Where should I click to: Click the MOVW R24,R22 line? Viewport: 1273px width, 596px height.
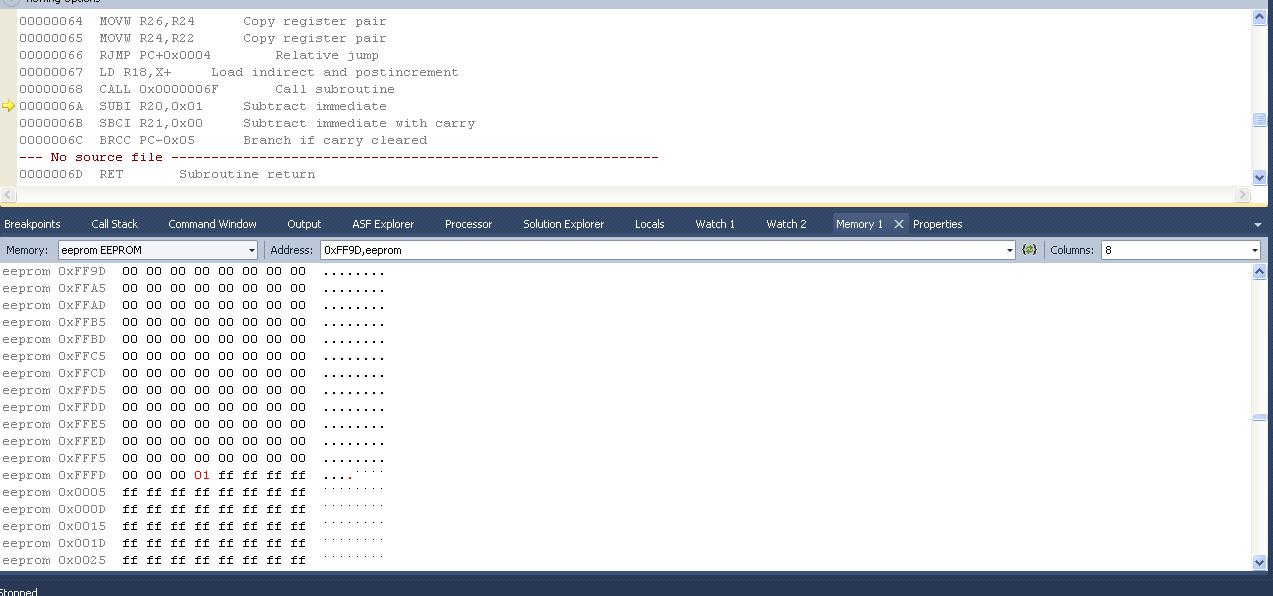tap(203, 38)
